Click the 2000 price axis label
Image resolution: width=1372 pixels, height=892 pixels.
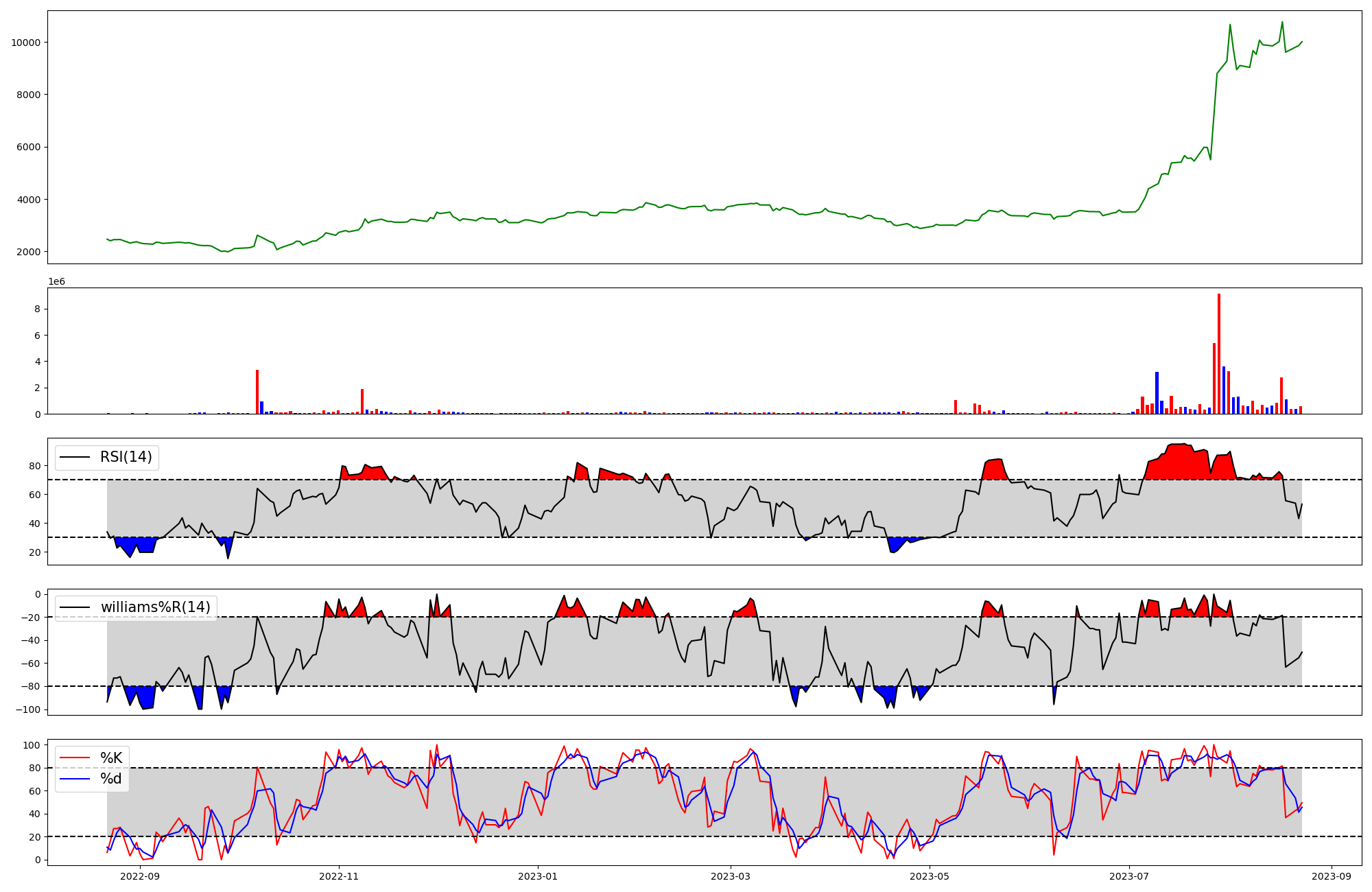pyautogui.click(x=29, y=252)
